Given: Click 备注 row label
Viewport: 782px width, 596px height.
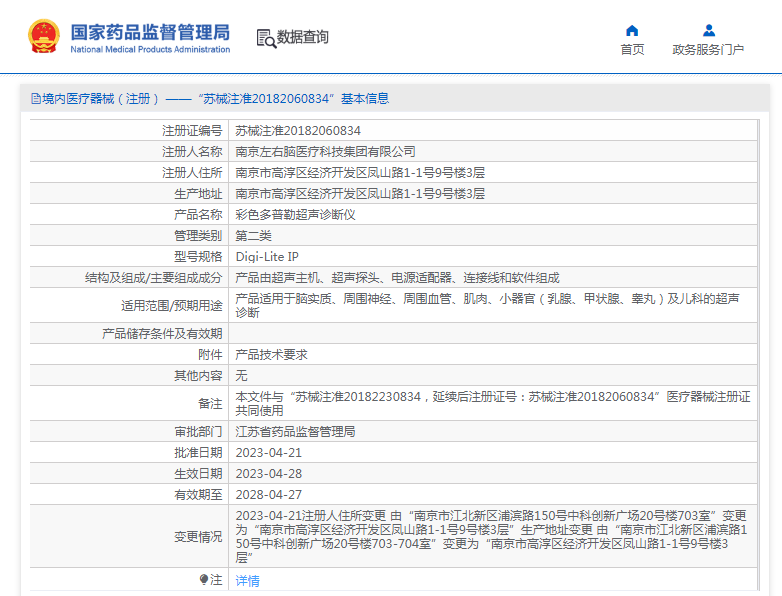Looking at the screenshot, I should click(210, 403).
